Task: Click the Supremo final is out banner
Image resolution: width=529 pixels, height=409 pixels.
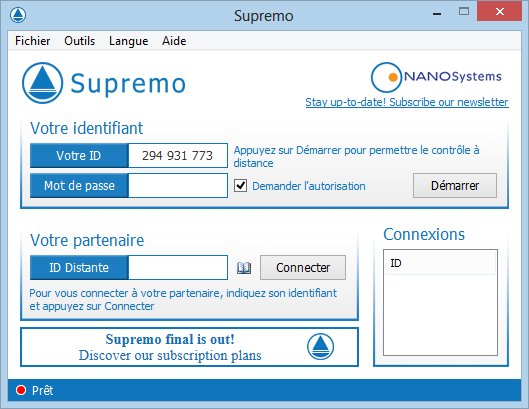Action: pyautogui.click(x=189, y=347)
